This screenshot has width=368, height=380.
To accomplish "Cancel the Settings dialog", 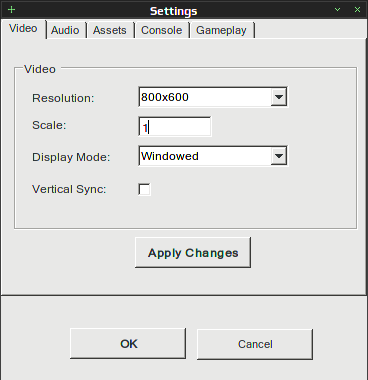I will pyautogui.click(x=255, y=344).
